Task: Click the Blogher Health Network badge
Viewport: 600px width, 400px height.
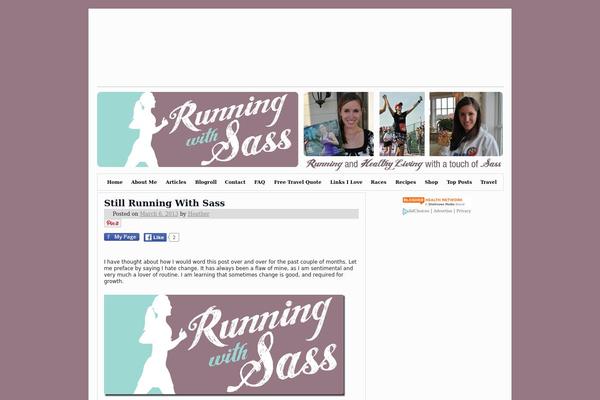Action: pos(433,201)
